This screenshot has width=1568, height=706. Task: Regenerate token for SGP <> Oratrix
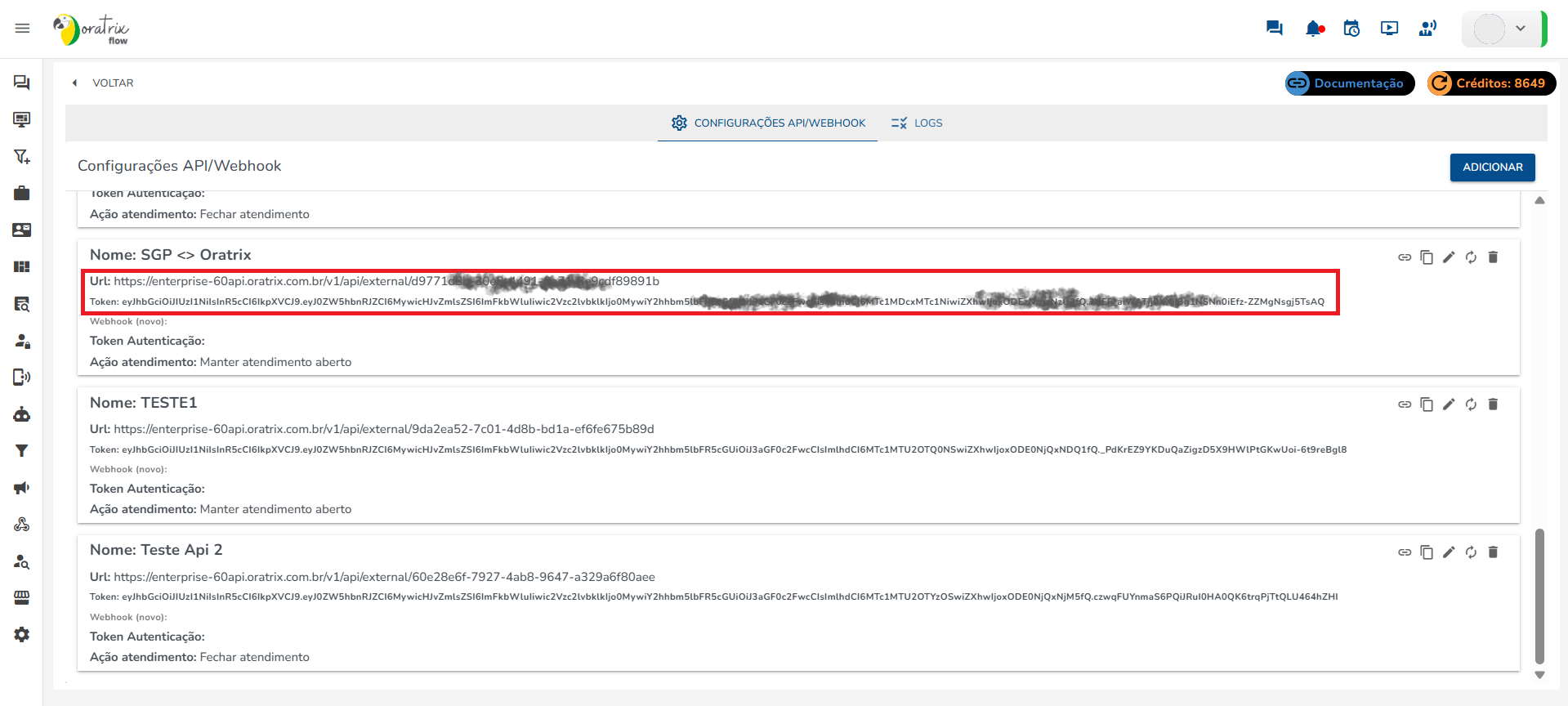point(1471,257)
